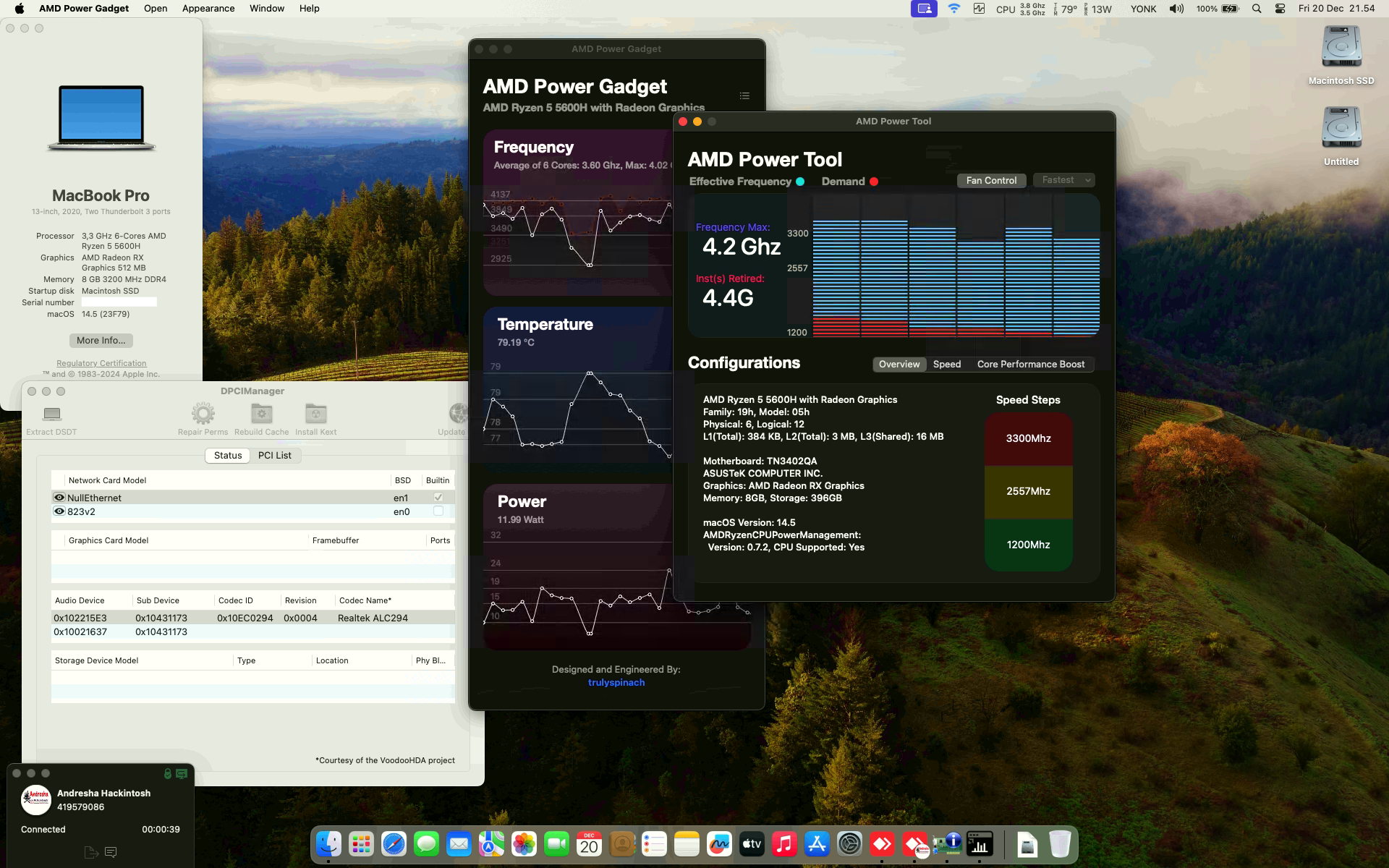The height and width of the screenshot is (868, 1389).
Task: Open the Trash in the Dock
Action: tap(1060, 843)
